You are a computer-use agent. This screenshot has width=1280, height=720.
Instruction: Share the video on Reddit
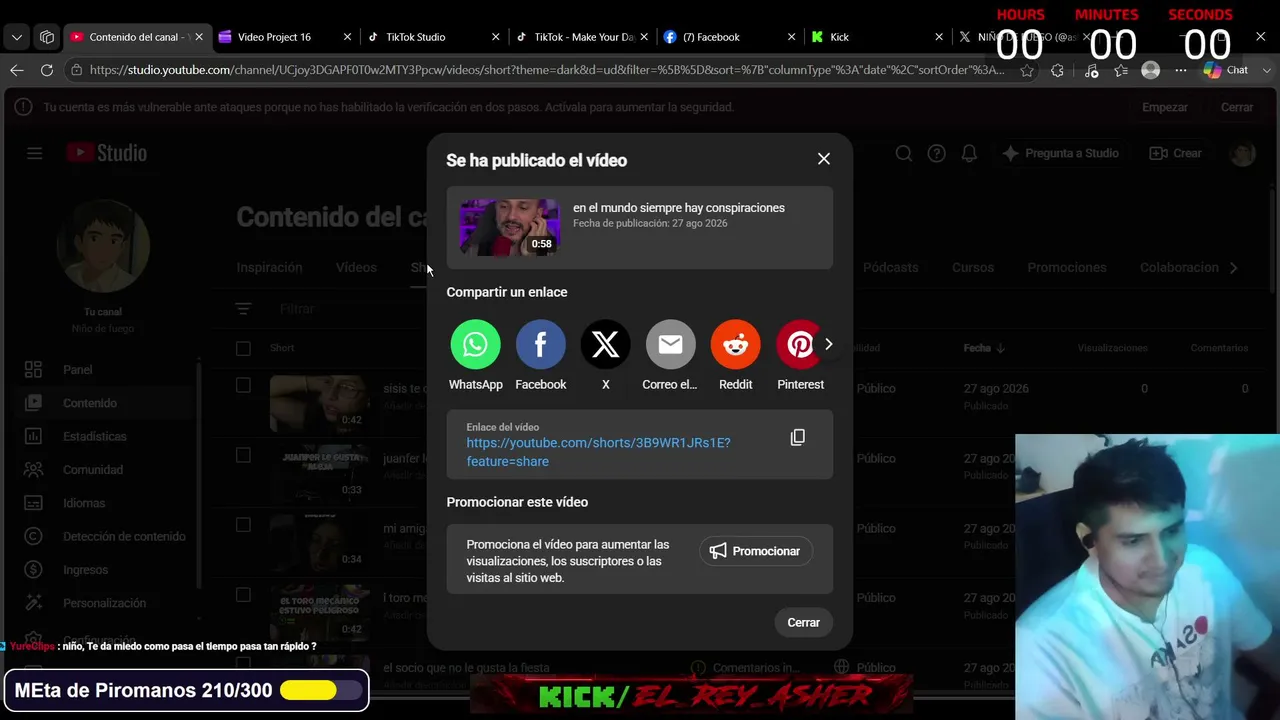(x=735, y=345)
